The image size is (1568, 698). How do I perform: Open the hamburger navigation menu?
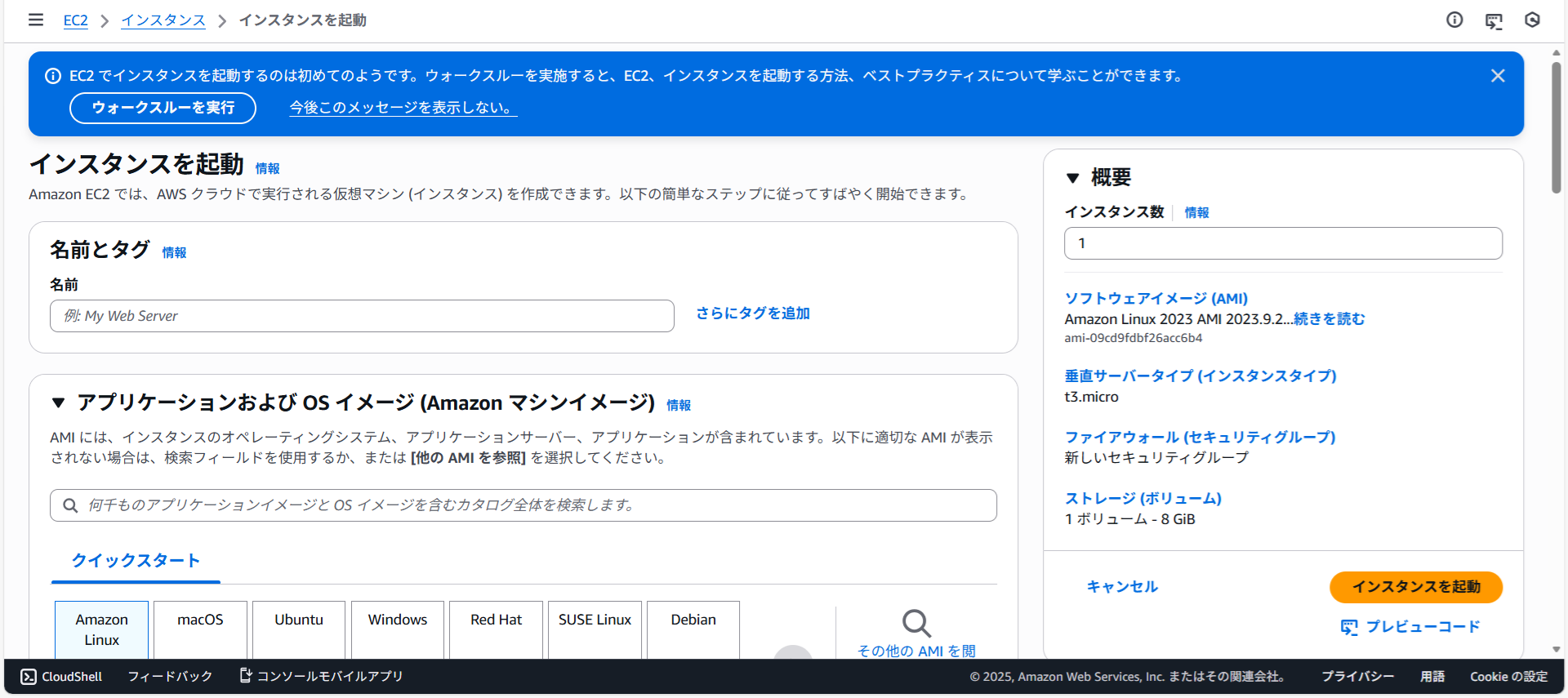(x=36, y=20)
